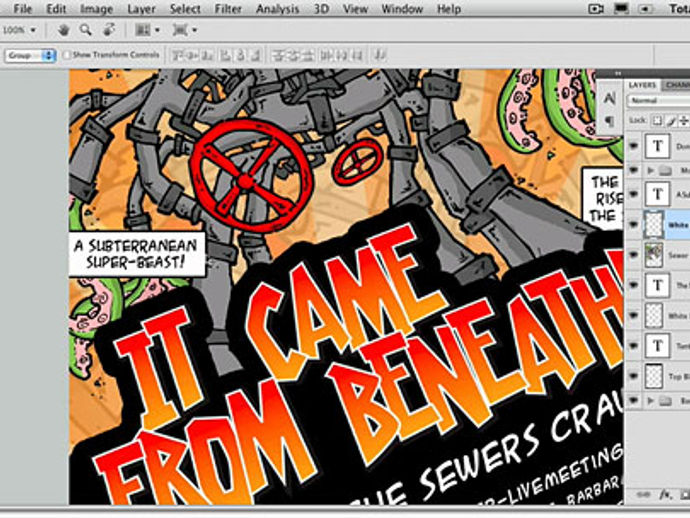Hide the topmost text layer via its eye
The image size is (690, 518).
634,146
